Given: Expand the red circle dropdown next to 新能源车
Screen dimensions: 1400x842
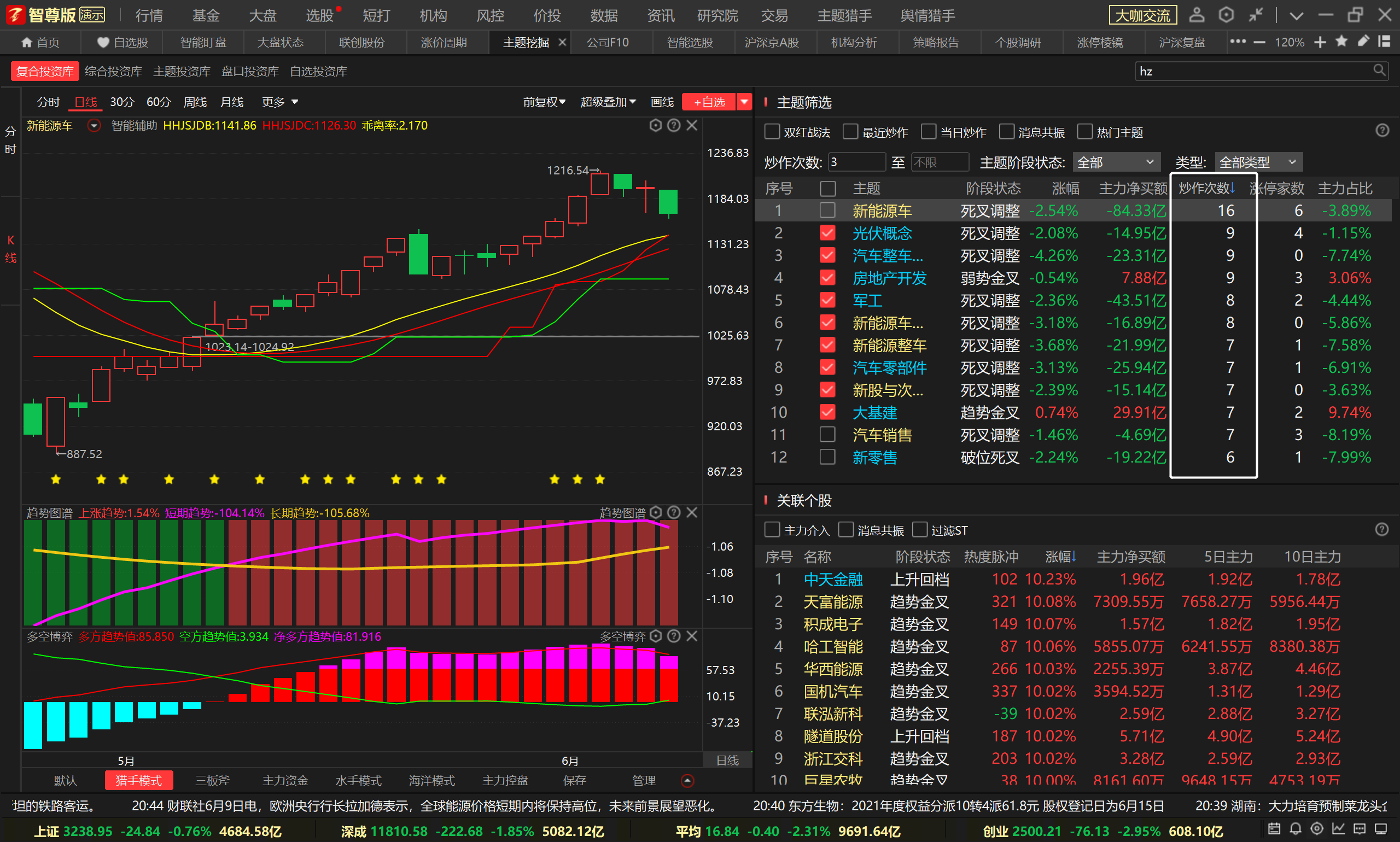Looking at the screenshot, I should [x=94, y=125].
